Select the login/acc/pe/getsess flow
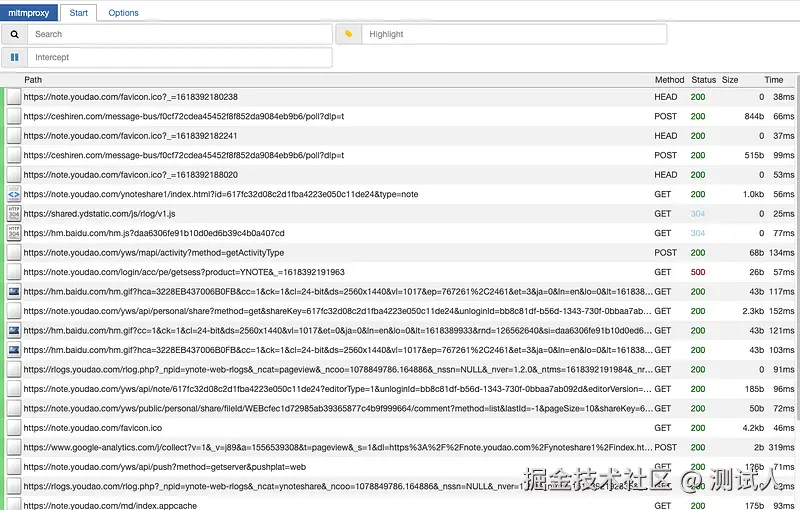Screen dimensions: 800x510 (x=400, y=272)
